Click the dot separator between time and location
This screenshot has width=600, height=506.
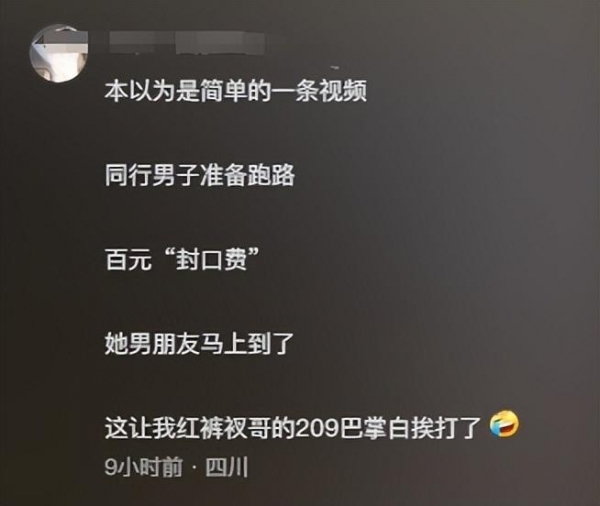(x=194, y=468)
